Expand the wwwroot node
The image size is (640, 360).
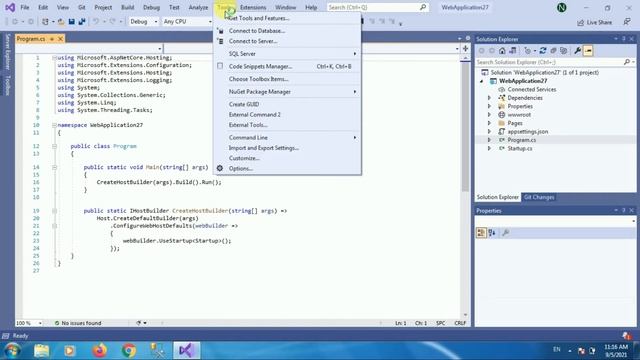click(489, 115)
